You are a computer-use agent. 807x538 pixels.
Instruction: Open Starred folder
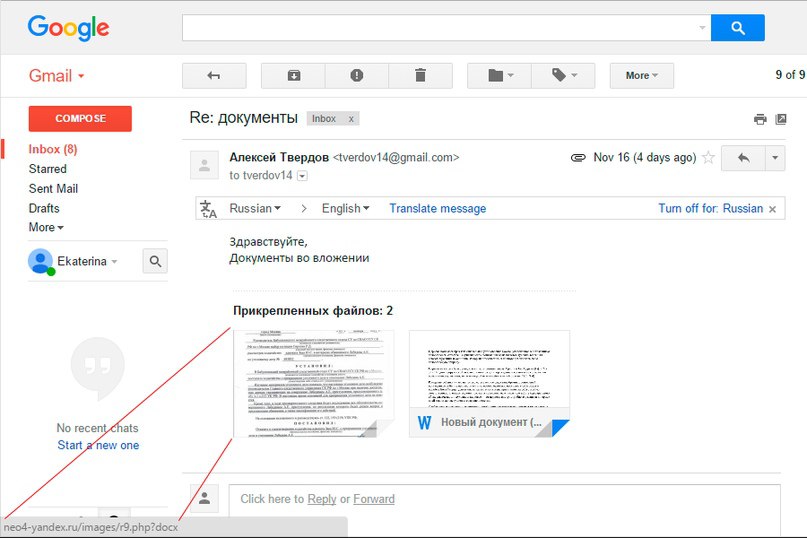click(x=48, y=169)
